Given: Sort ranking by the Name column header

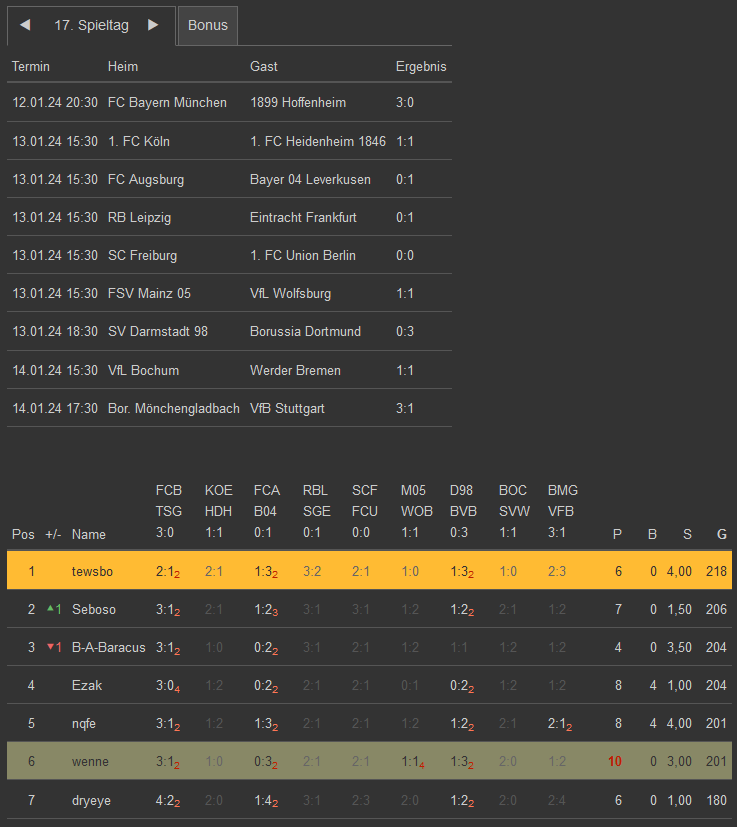Looking at the screenshot, I should point(88,534).
